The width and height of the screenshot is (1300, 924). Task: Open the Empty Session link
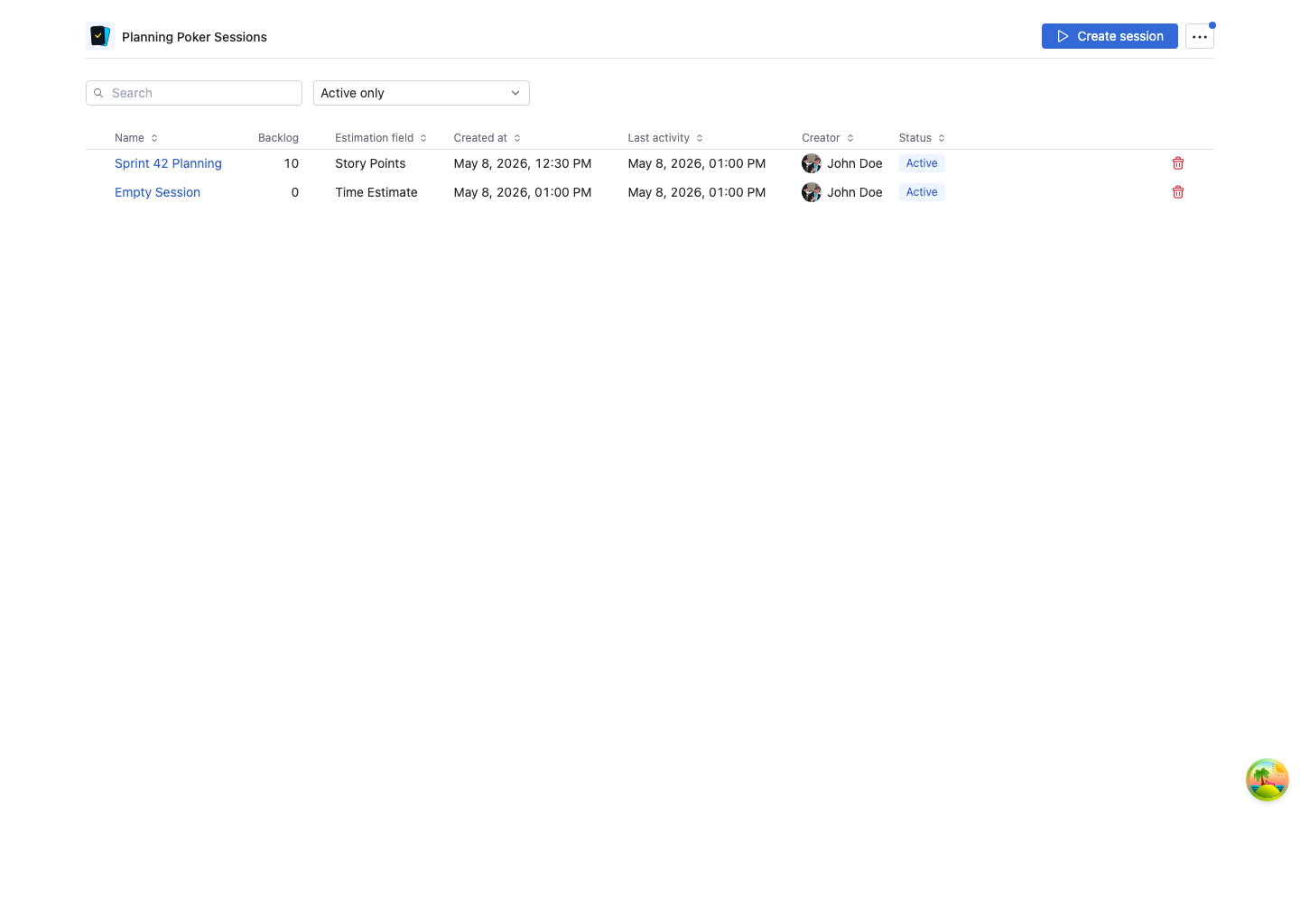(157, 192)
